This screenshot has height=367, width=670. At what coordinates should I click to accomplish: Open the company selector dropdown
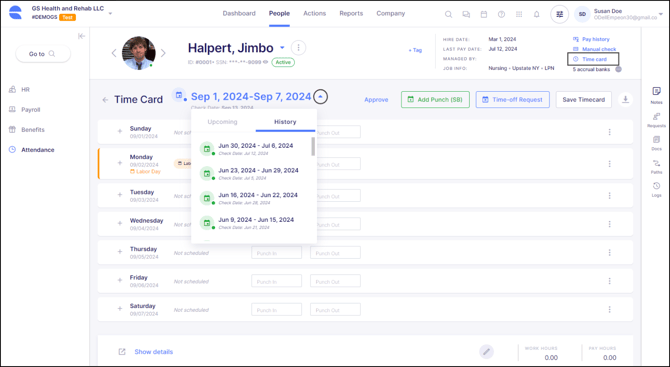(x=110, y=13)
